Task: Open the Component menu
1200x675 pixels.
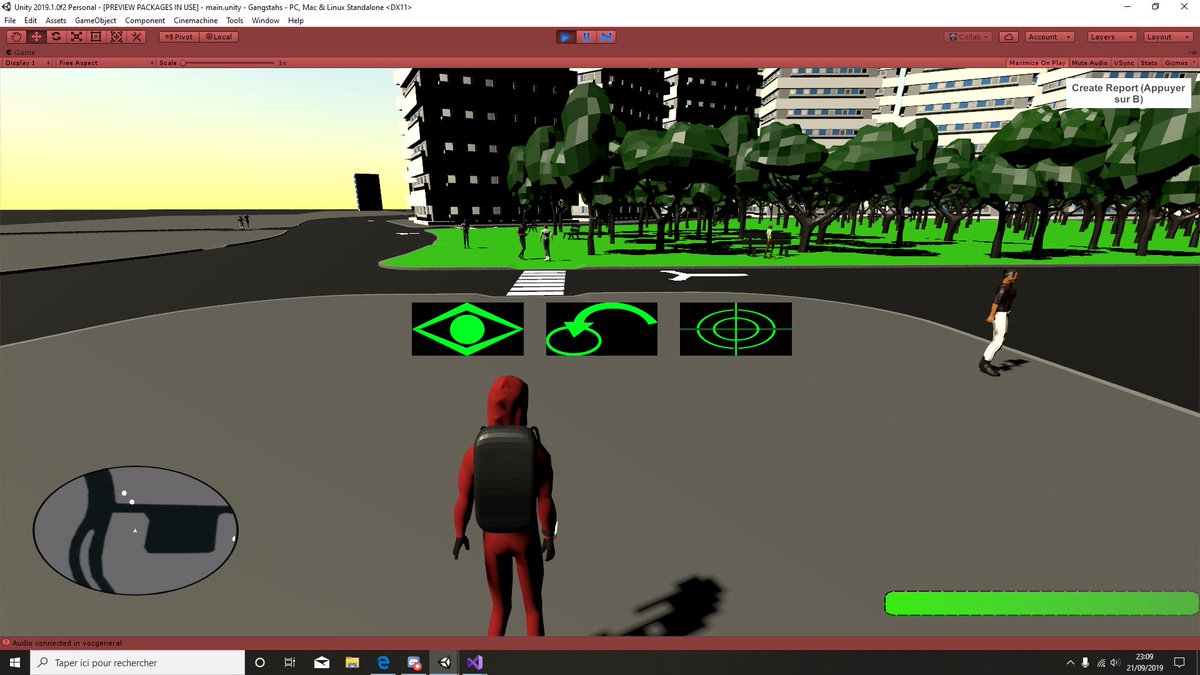Action: tap(145, 20)
